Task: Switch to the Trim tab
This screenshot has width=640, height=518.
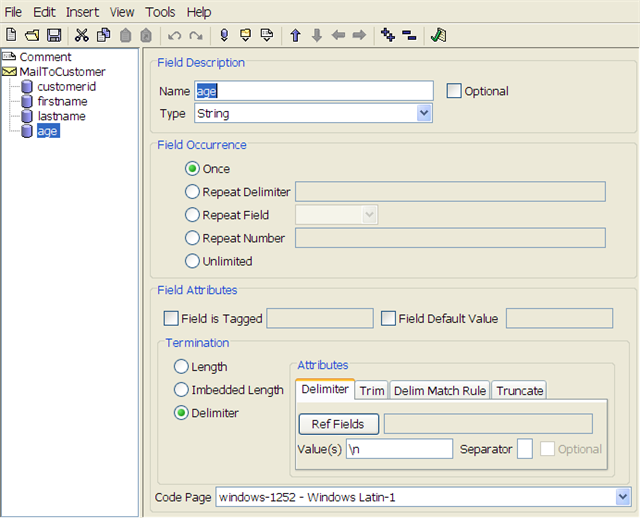Action: click(372, 391)
